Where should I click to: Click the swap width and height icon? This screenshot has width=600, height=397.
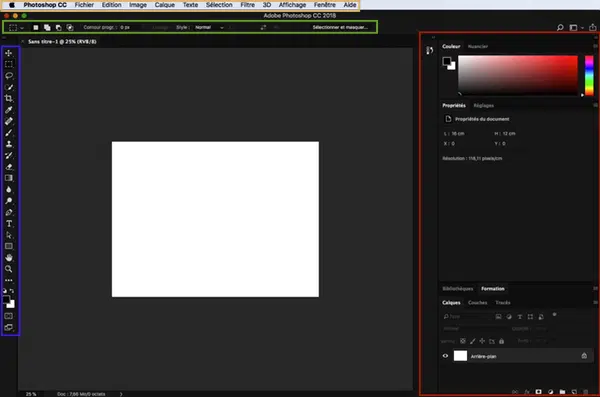tap(263, 28)
